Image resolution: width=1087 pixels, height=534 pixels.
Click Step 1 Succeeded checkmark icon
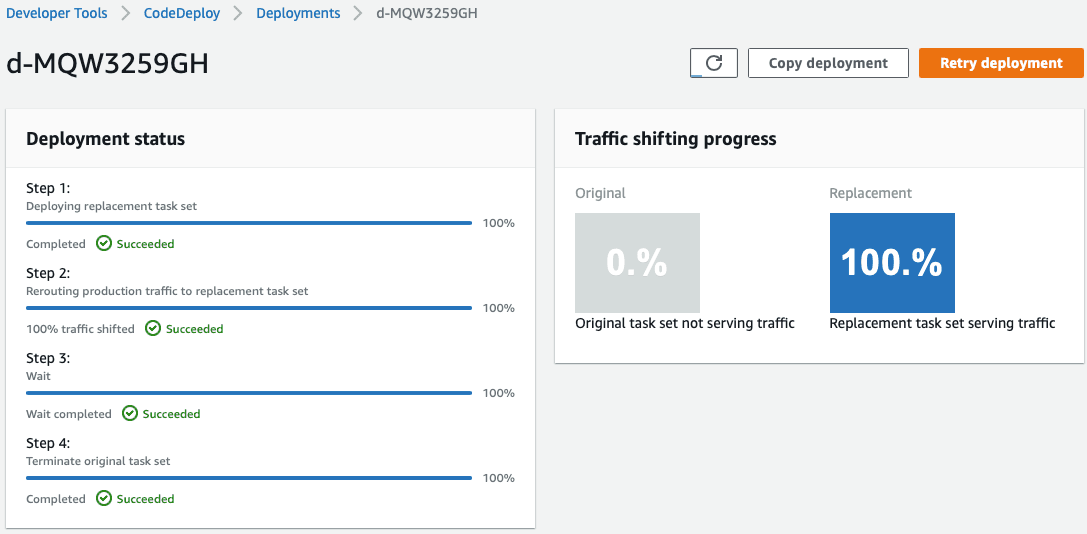tap(104, 243)
